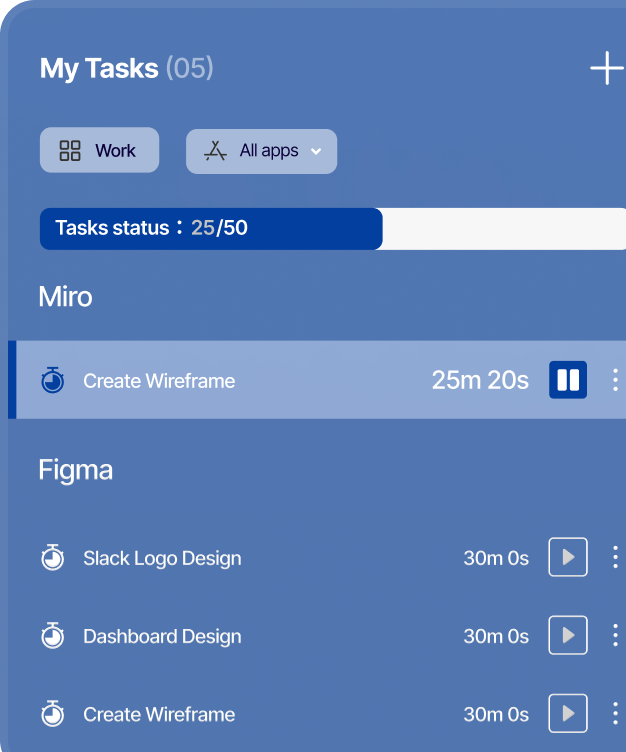The width and height of the screenshot is (626, 752).
Task: Click the timer icon for Dashboard Design
Action: [x=53, y=636]
